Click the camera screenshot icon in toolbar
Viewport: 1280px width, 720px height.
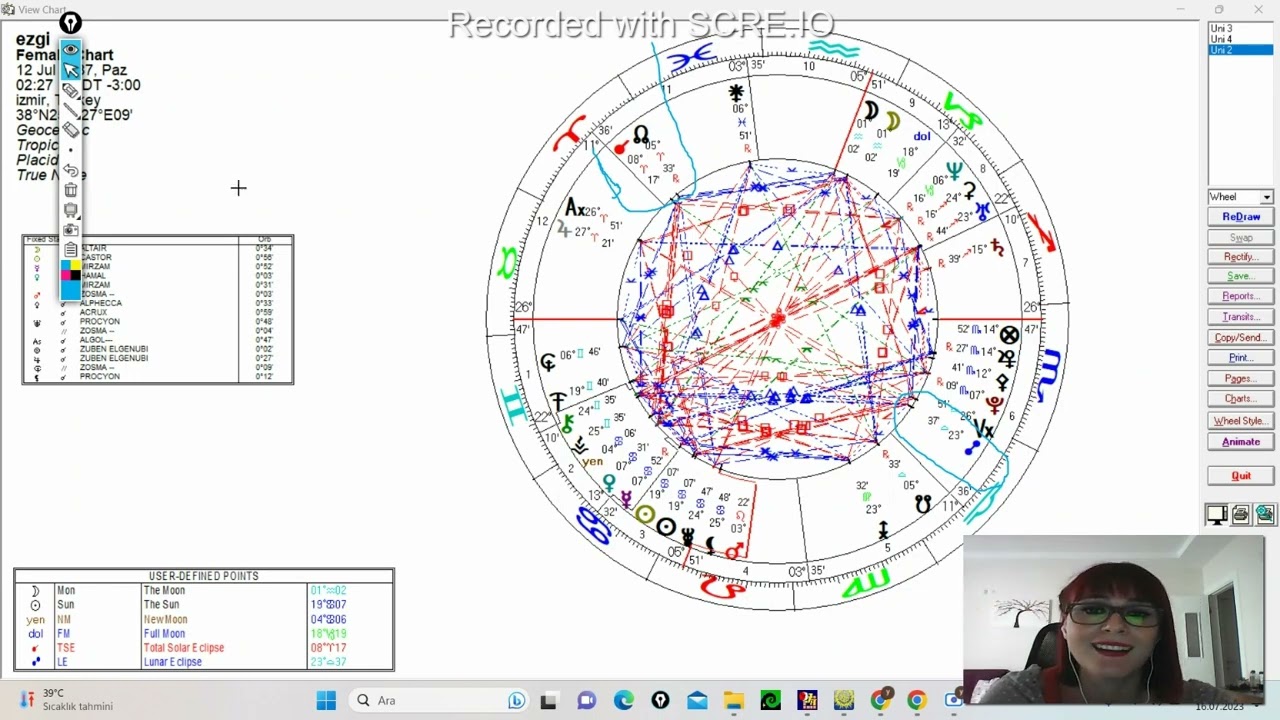pos(70,230)
